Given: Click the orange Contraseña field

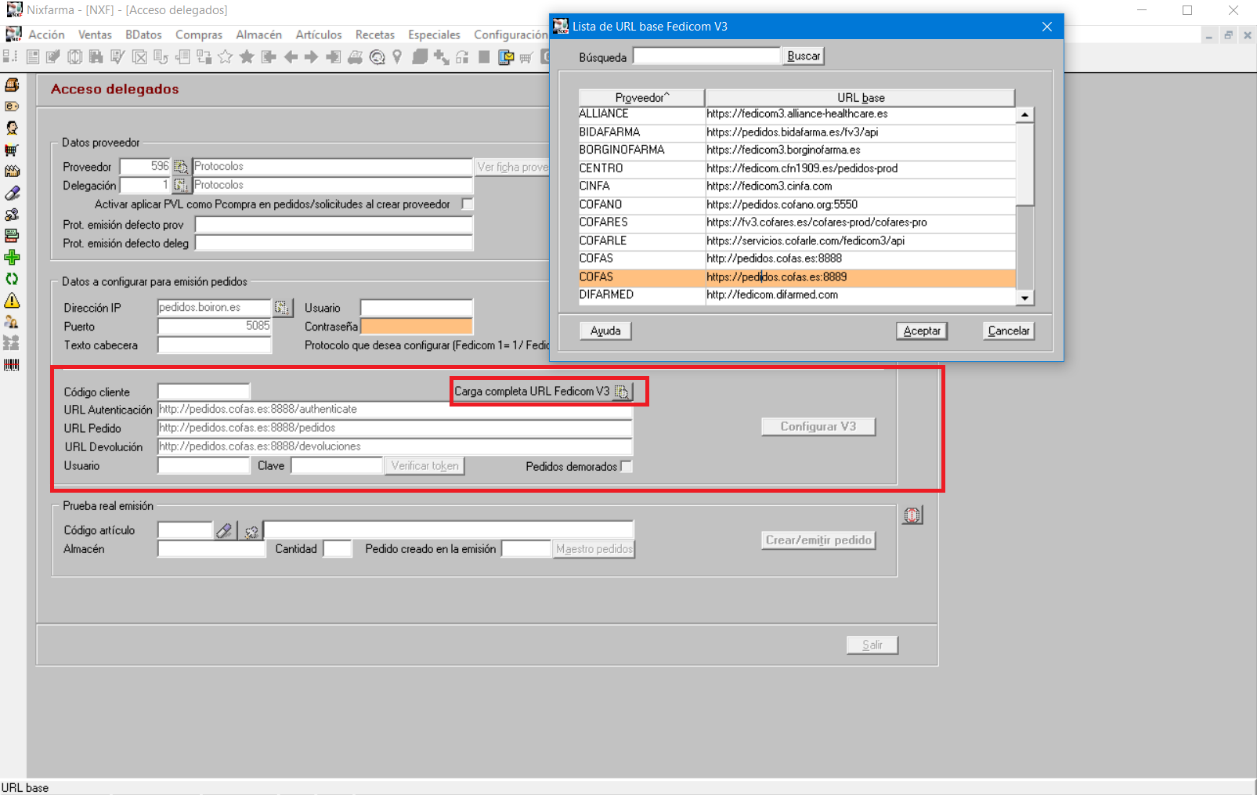Looking at the screenshot, I should click(416, 326).
